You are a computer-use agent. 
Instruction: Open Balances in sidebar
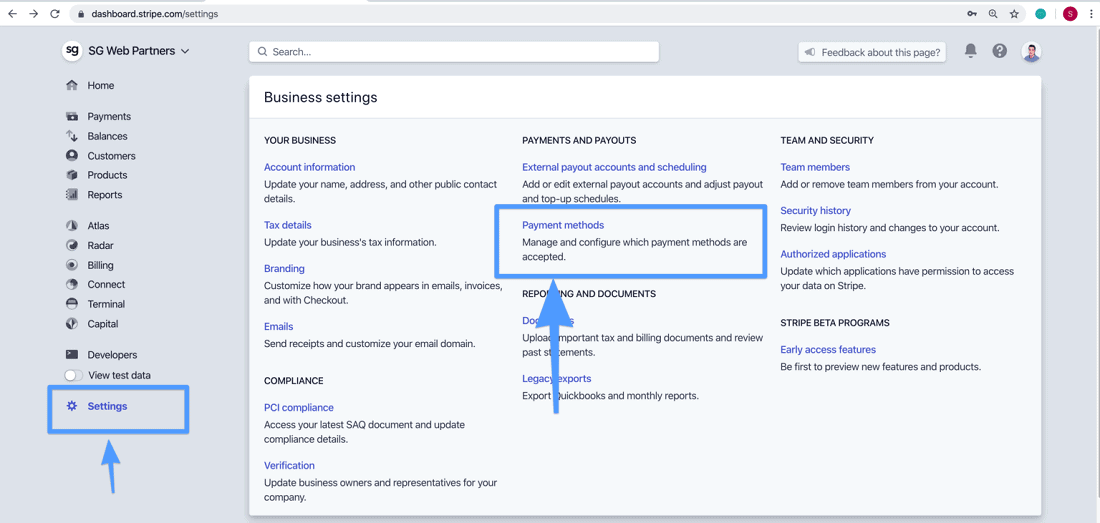point(107,136)
